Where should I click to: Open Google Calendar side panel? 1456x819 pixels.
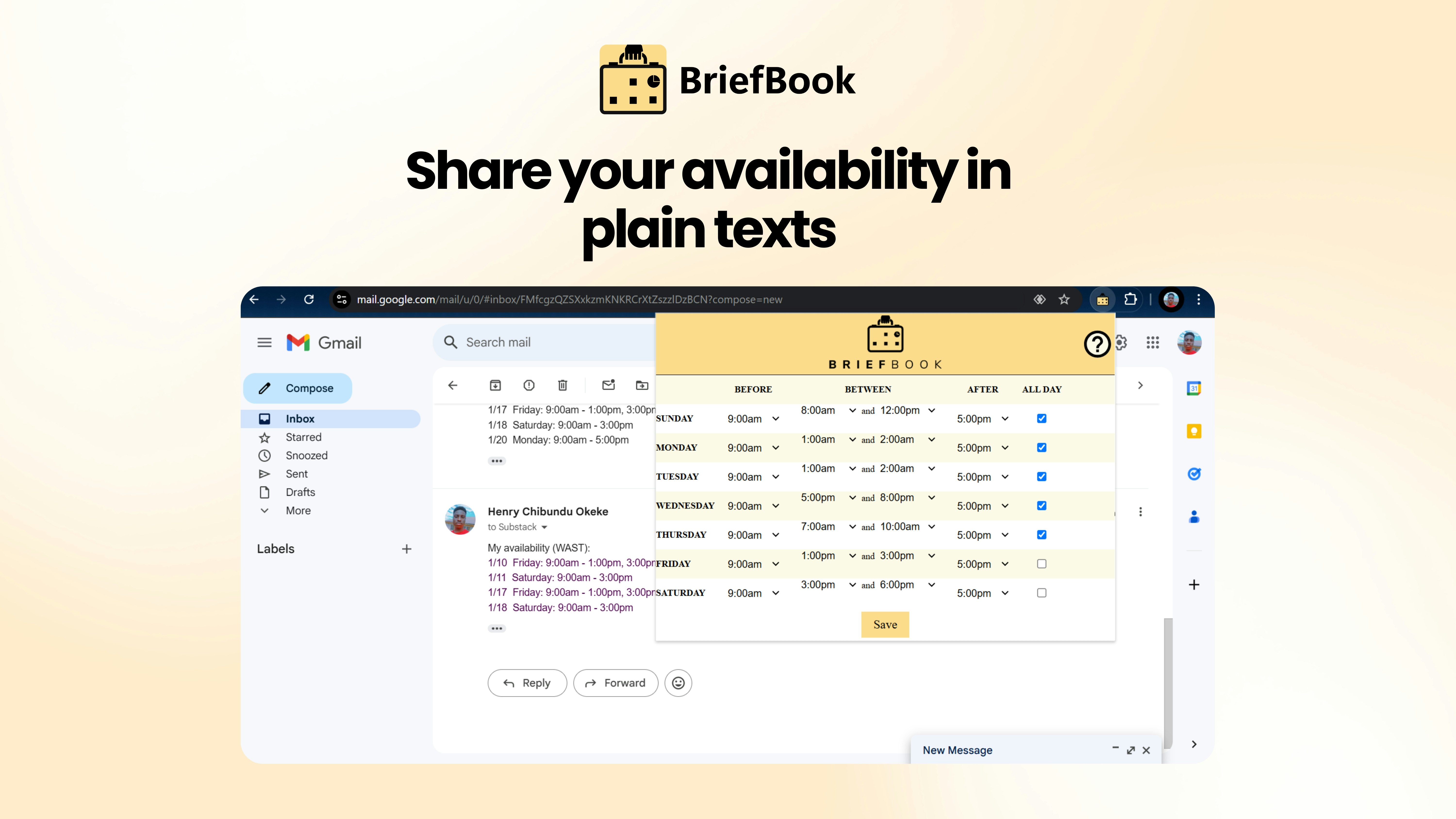click(1194, 388)
